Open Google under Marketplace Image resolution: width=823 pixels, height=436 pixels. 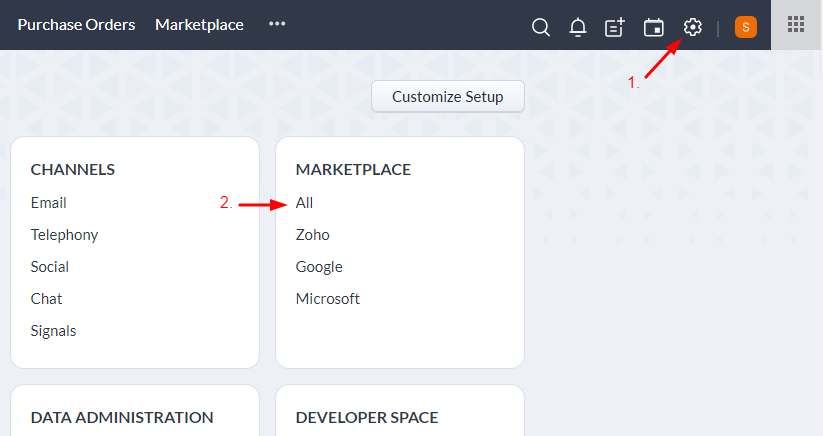click(x=319, y=267)
